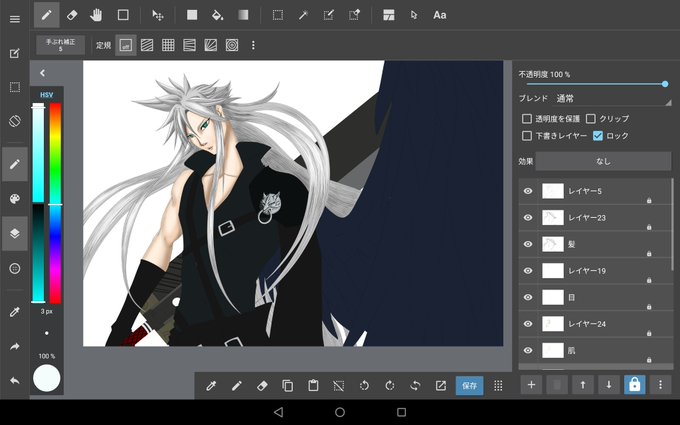Pick a hue on the rainbow bar

[x=55, y=203]
